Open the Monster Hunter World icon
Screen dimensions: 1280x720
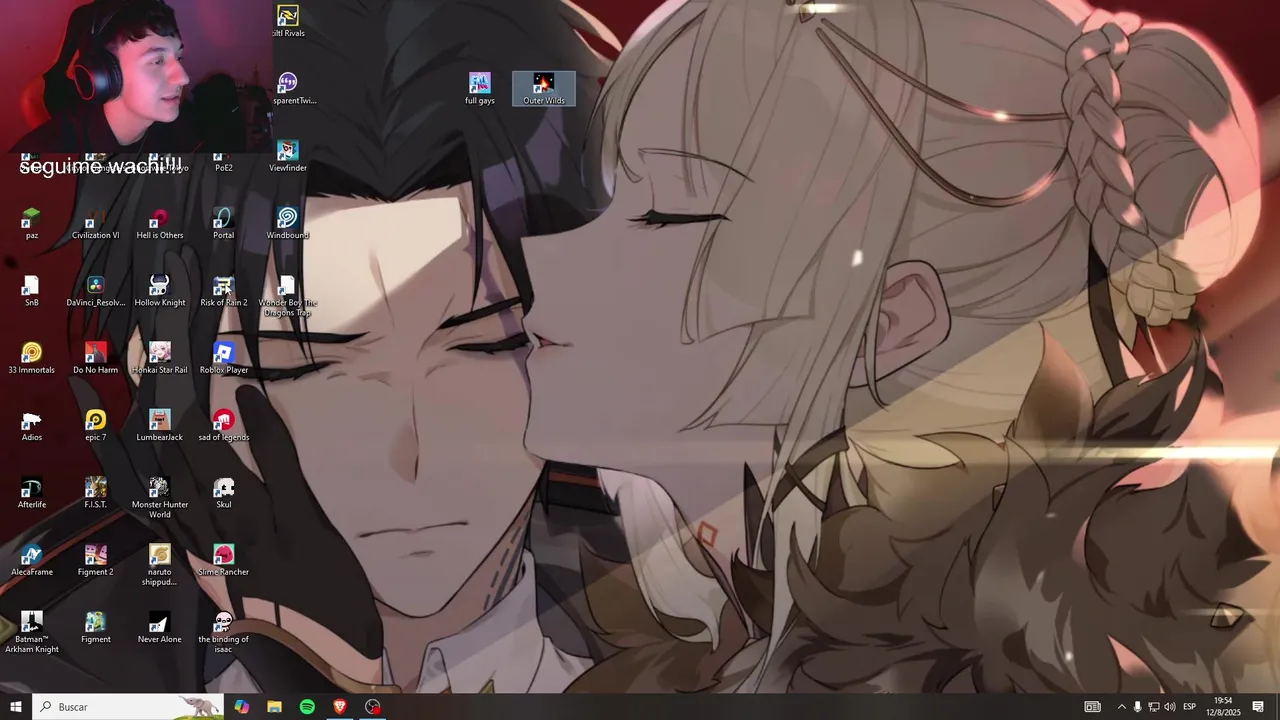(x=160, y=498)
